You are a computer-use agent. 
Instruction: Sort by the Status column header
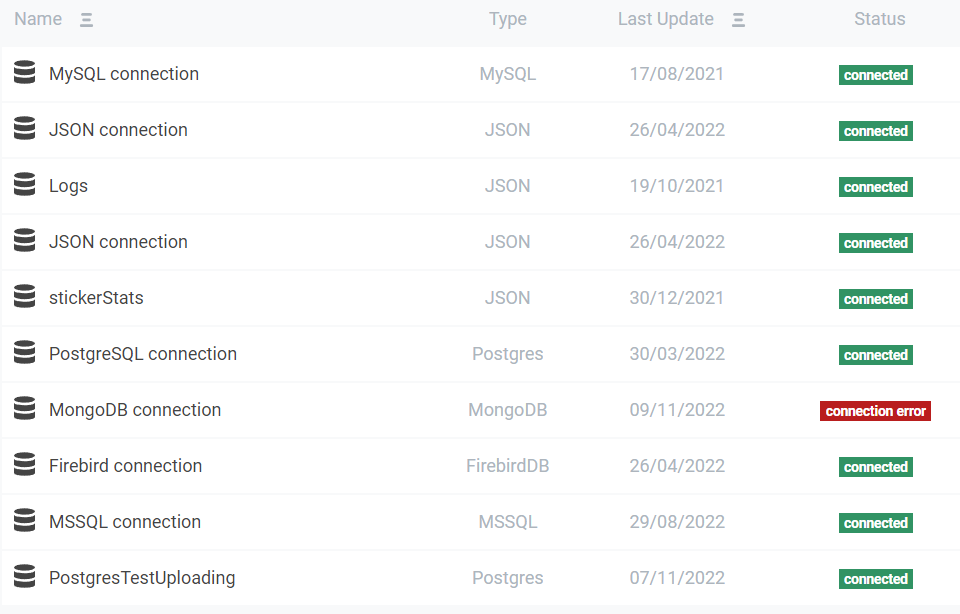[x=879, y=19]
